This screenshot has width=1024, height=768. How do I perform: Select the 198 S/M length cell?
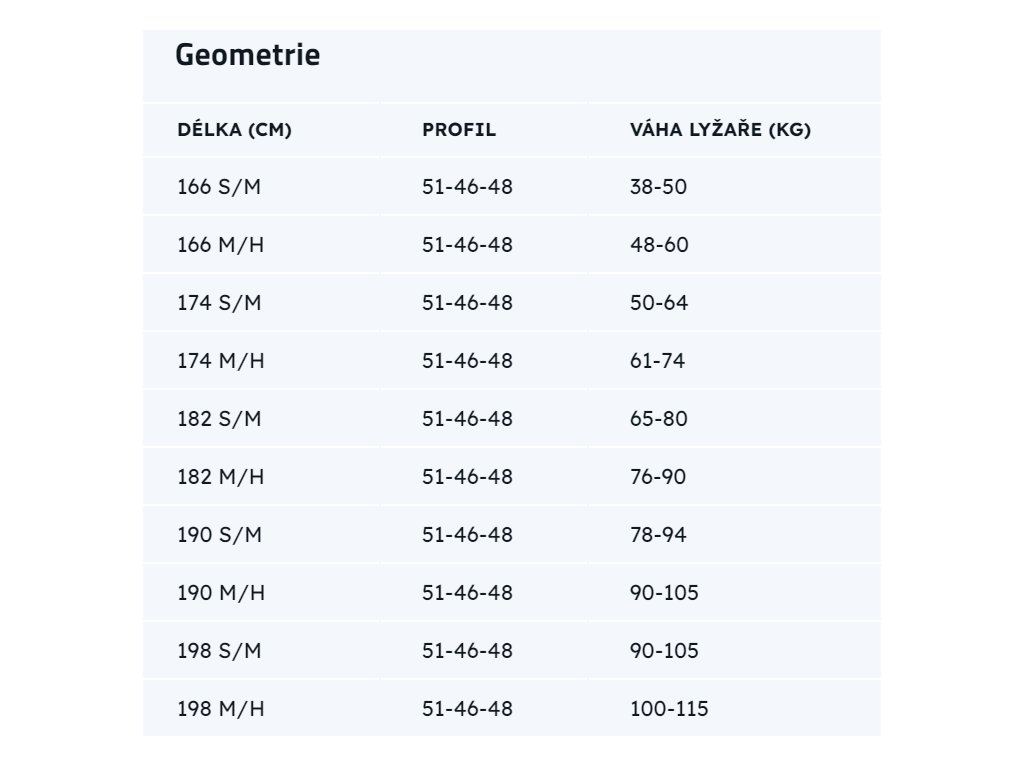pos(219,651)
